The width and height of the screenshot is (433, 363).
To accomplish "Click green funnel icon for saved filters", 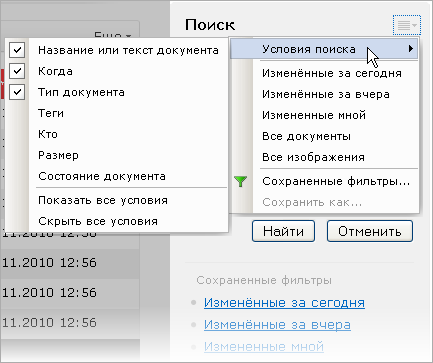I will (240, 181).
